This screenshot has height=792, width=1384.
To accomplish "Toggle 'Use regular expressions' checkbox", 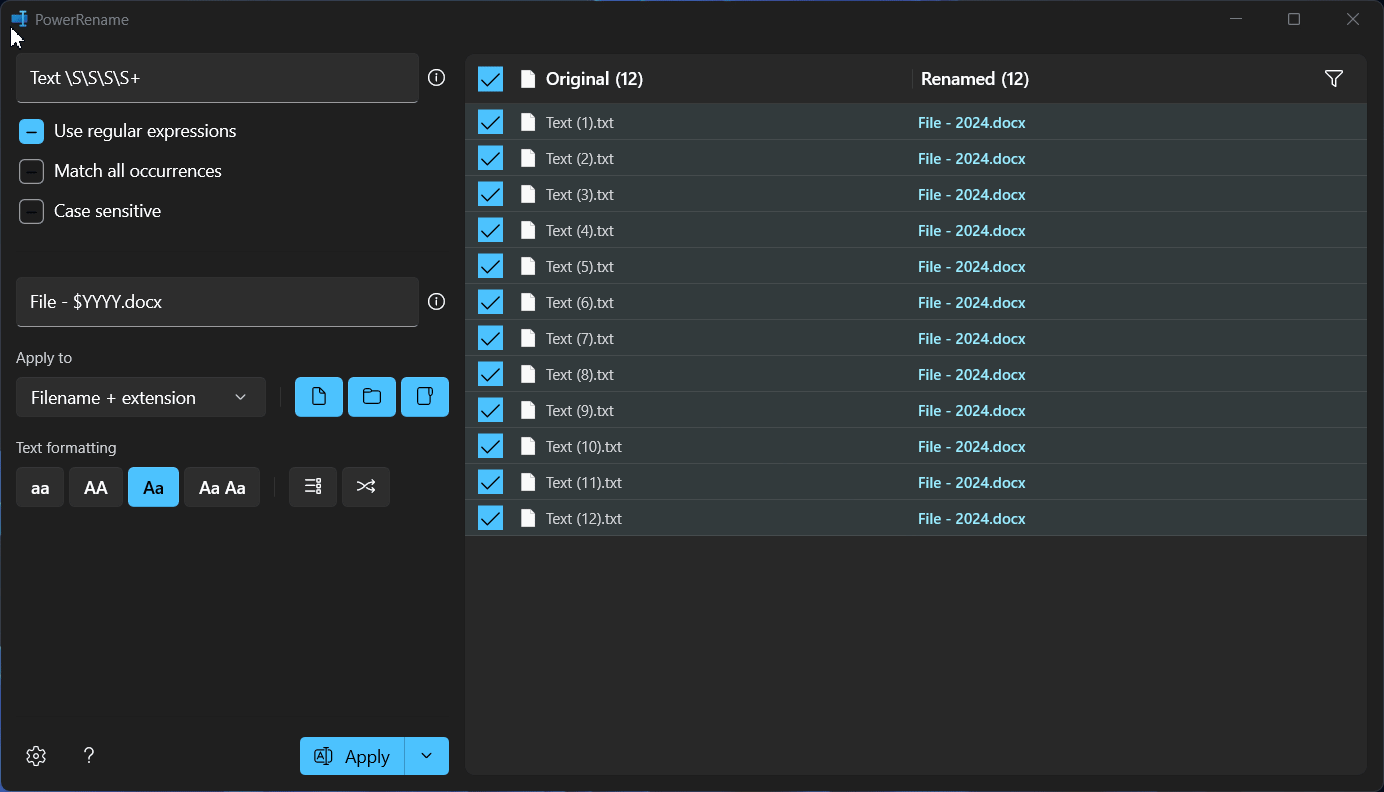I will [x=32, y=132].
